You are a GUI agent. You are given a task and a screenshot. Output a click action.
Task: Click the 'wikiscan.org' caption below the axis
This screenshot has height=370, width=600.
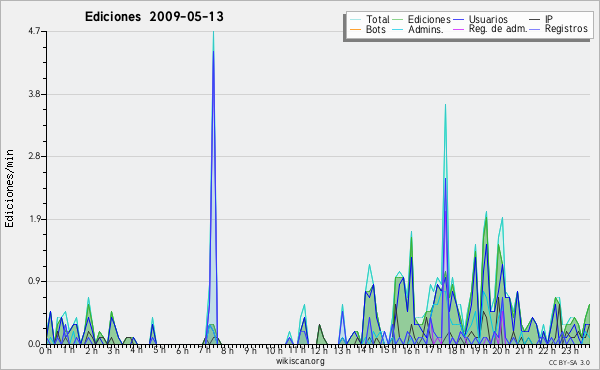click(300, 361)
